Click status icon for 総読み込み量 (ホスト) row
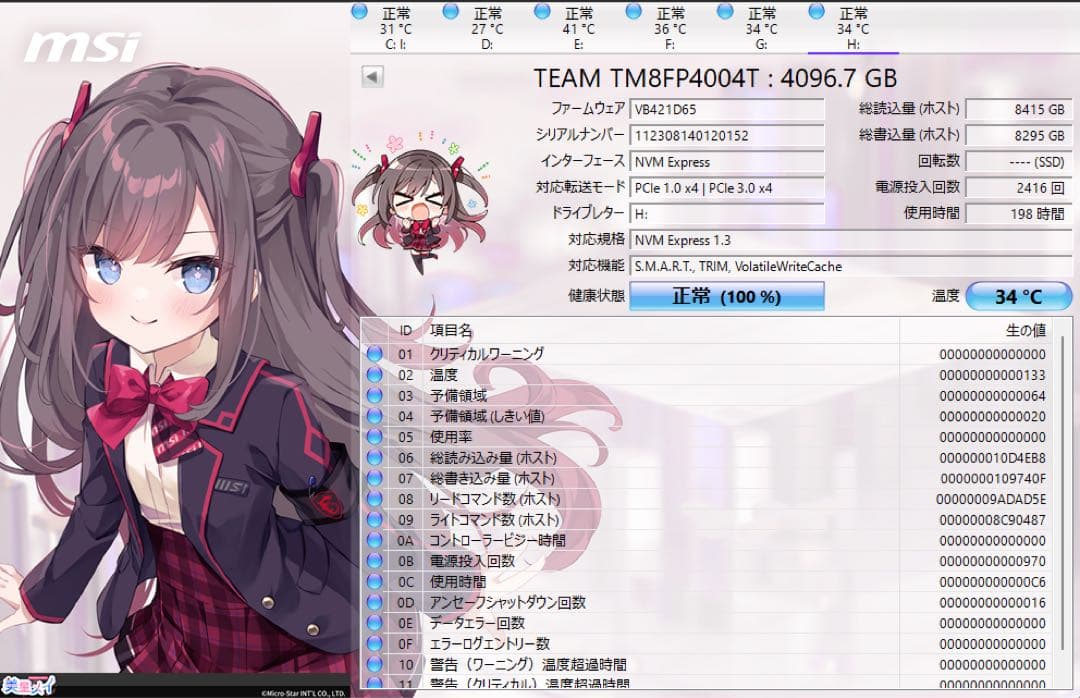Screen dimensions: 1080x698 [375, 457]
